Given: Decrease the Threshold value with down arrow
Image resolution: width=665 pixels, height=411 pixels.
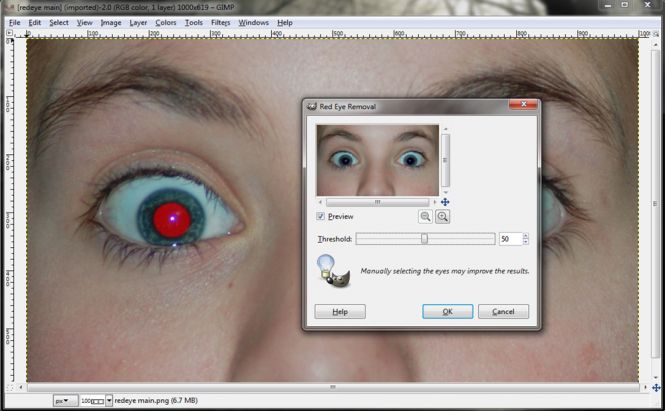Looking at the screenshot, I should tap(526, 242).
